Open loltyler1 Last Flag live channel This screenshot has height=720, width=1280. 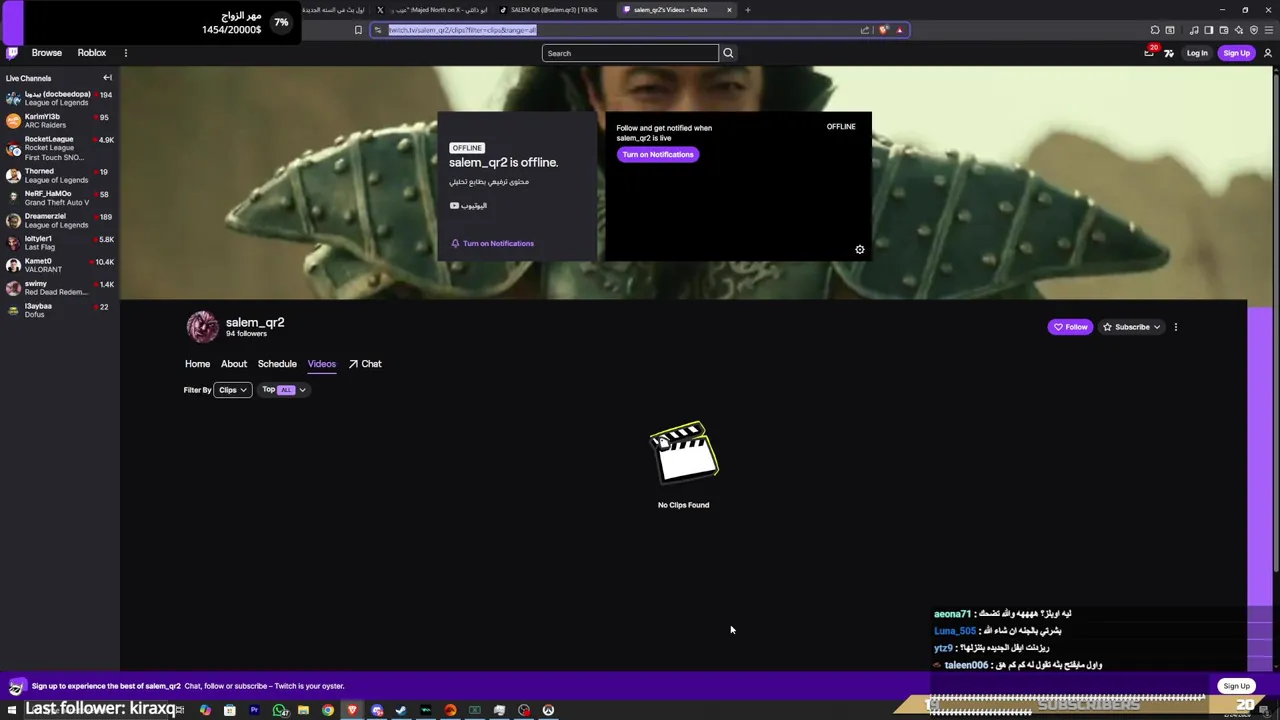coord(60,243)
